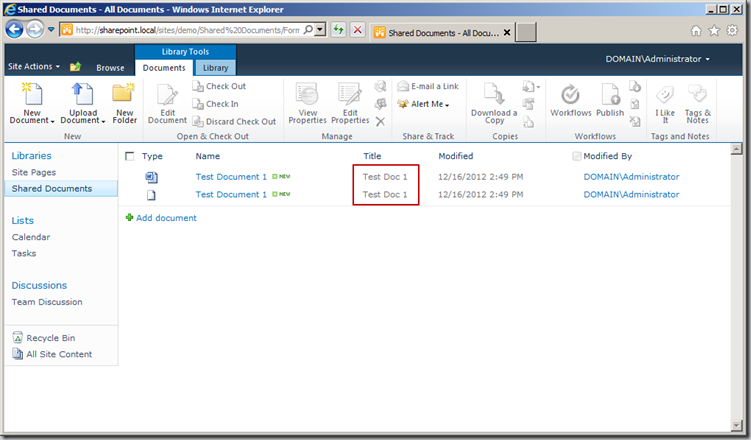Click the Navigate Up folder icon
The image size is (751, 440).
75,67
